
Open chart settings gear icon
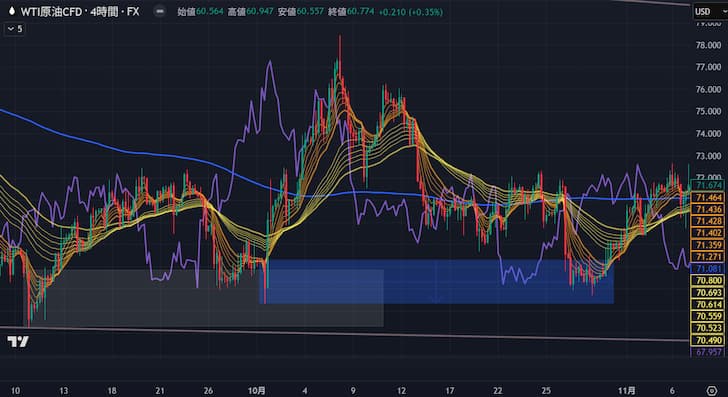(x=712, y=390)
